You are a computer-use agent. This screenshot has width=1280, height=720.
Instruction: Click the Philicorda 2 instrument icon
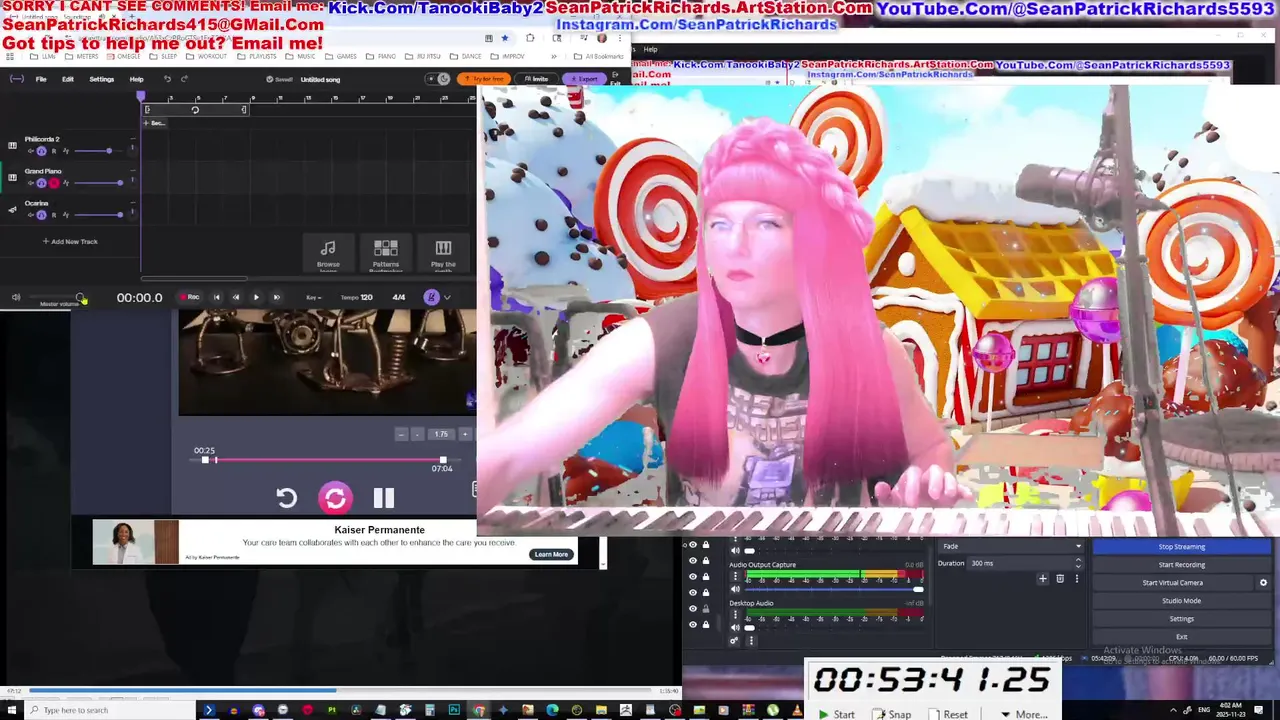coord(12,145)
